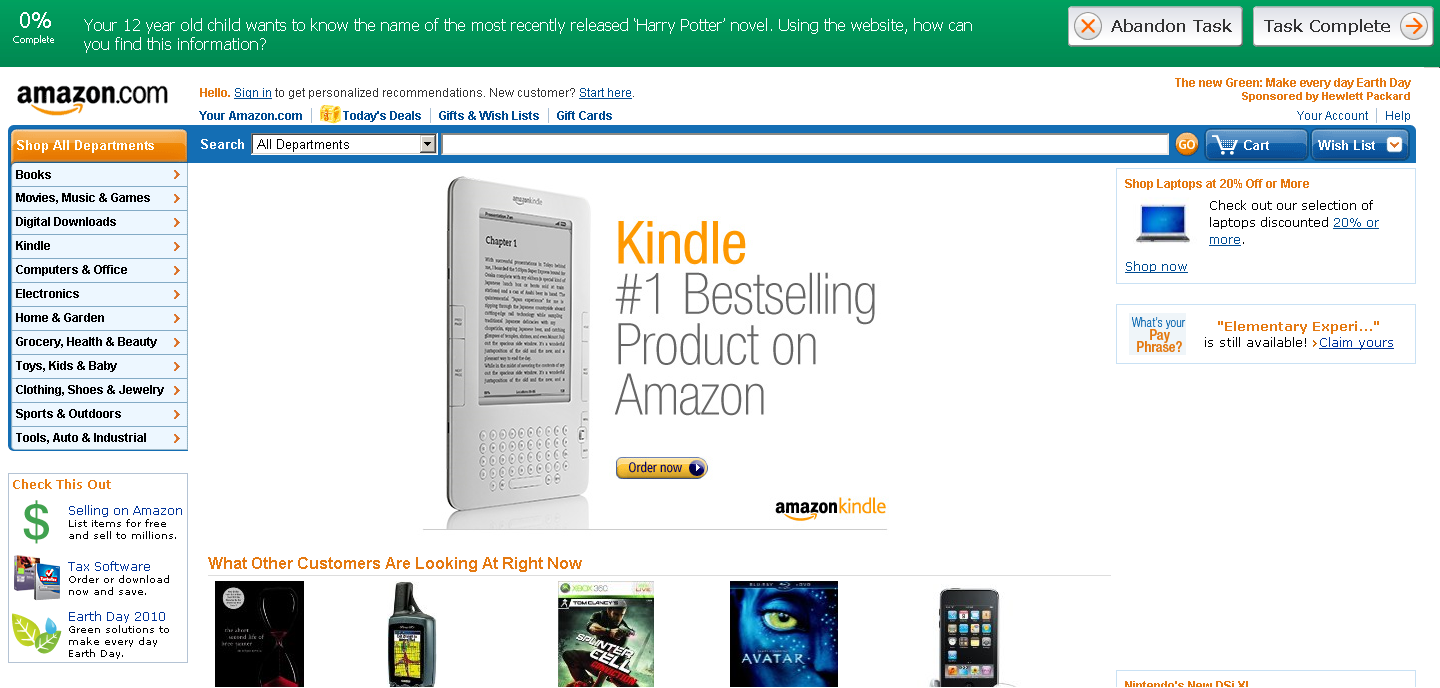1440x688 pixels.
Task: Click the Kindle Order now button
Action: (x=661, y=468)
